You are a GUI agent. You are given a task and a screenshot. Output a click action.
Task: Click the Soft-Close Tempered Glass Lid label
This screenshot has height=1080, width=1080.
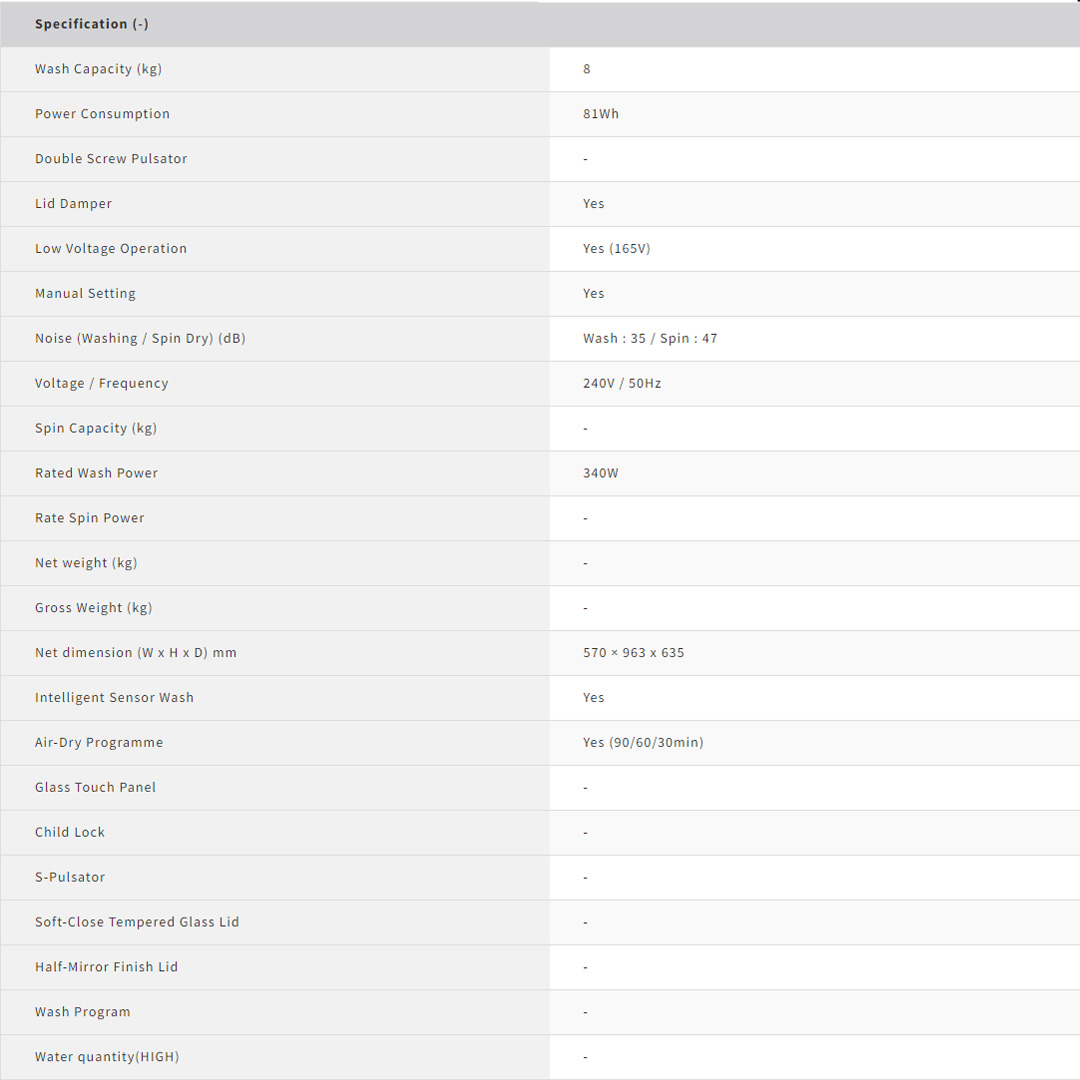[x=137, y=922]
